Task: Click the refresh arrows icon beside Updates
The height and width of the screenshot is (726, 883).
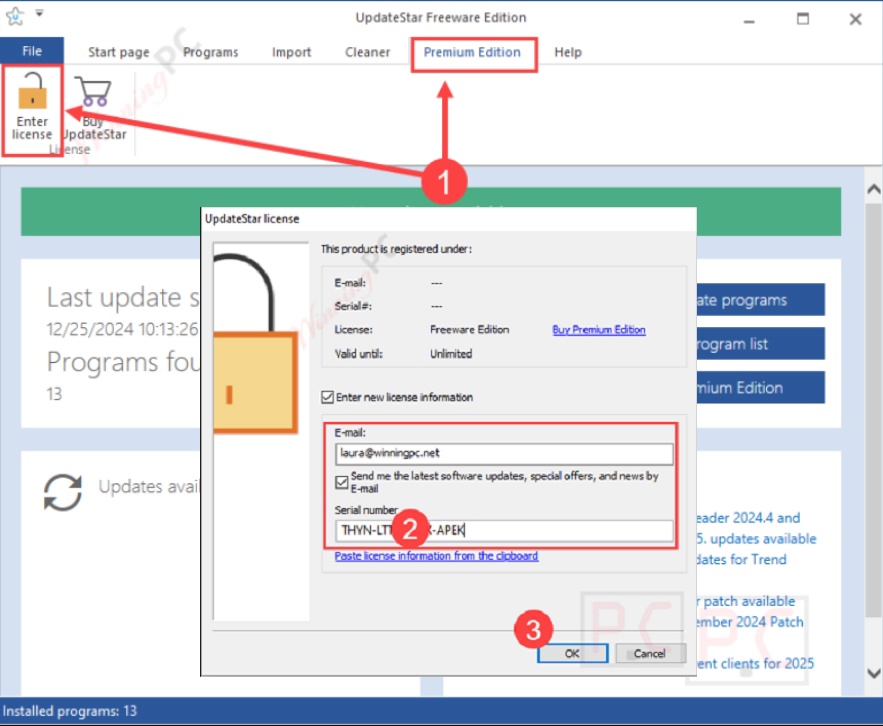Action: (x=63, y=492)
